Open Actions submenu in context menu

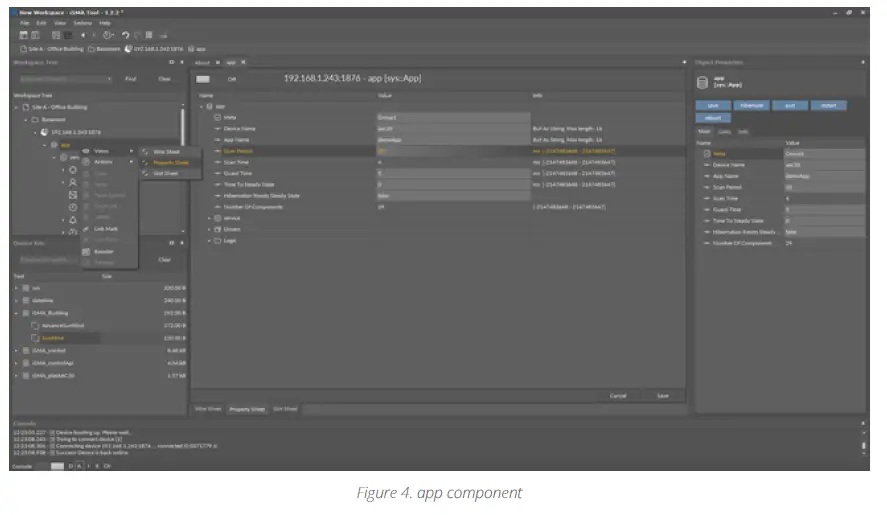[109, 162]
